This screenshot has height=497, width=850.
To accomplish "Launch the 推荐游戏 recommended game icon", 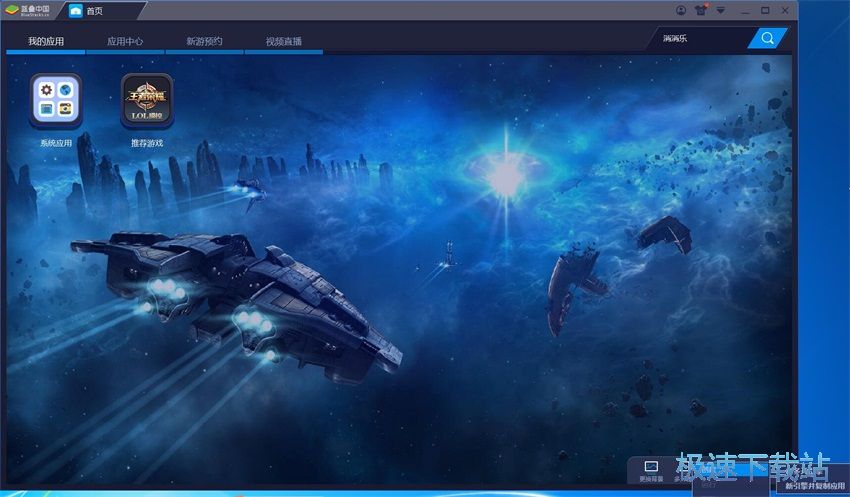I will point(147,100).
